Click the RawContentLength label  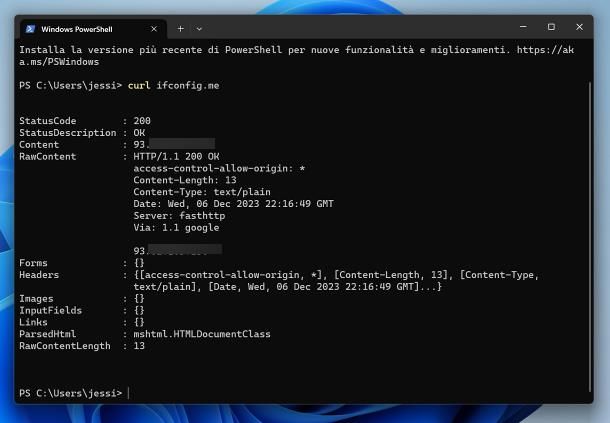(x=65, y=346)
